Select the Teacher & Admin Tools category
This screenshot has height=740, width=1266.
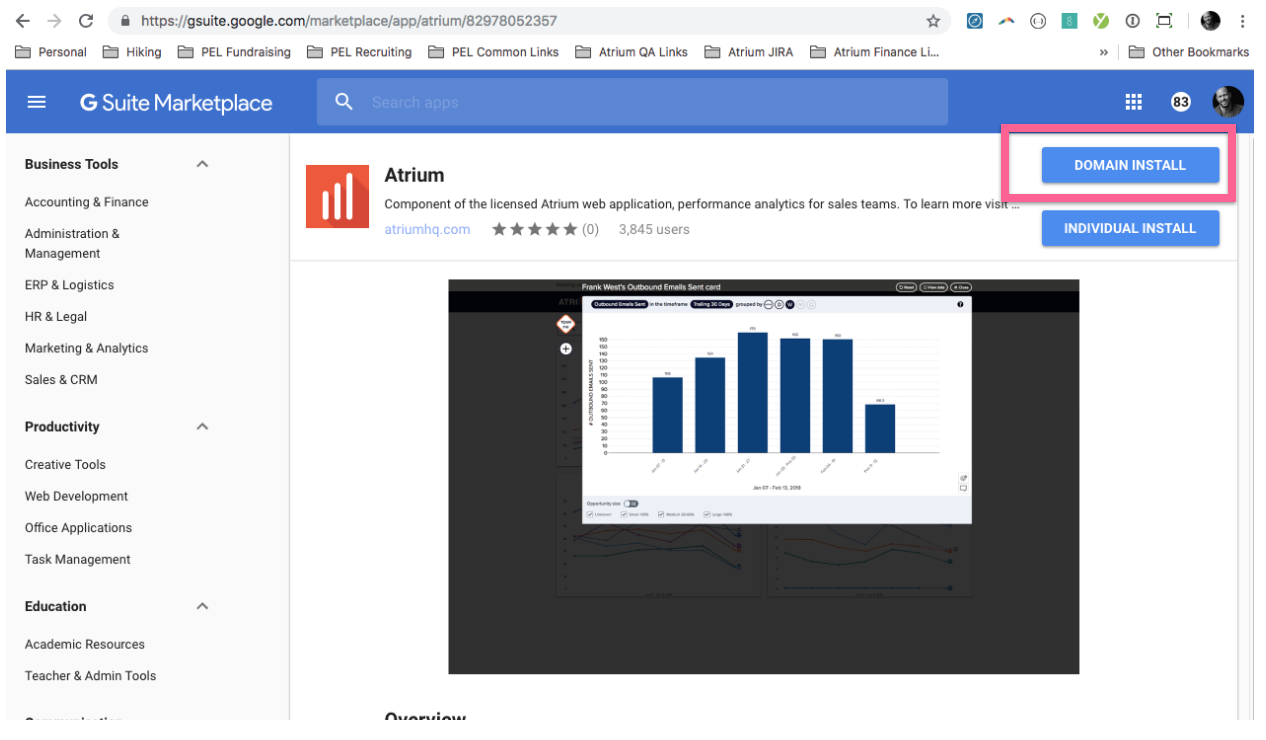click(x=91, y=676)
